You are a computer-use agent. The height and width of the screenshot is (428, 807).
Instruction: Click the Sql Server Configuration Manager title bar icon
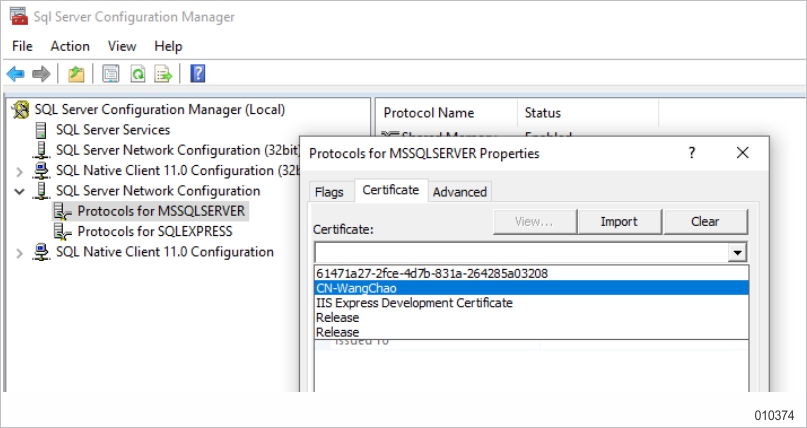coord(19,16)
